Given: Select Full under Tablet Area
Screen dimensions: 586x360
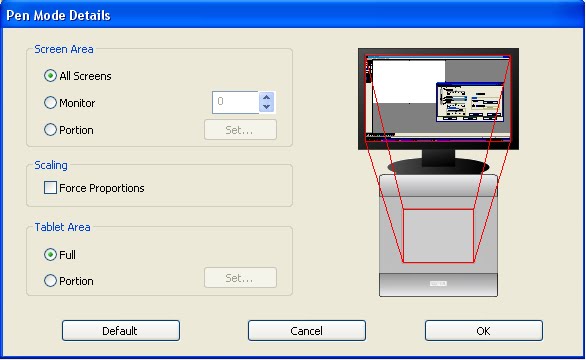Looking at the screenshot, I should [x=50, y=255].
